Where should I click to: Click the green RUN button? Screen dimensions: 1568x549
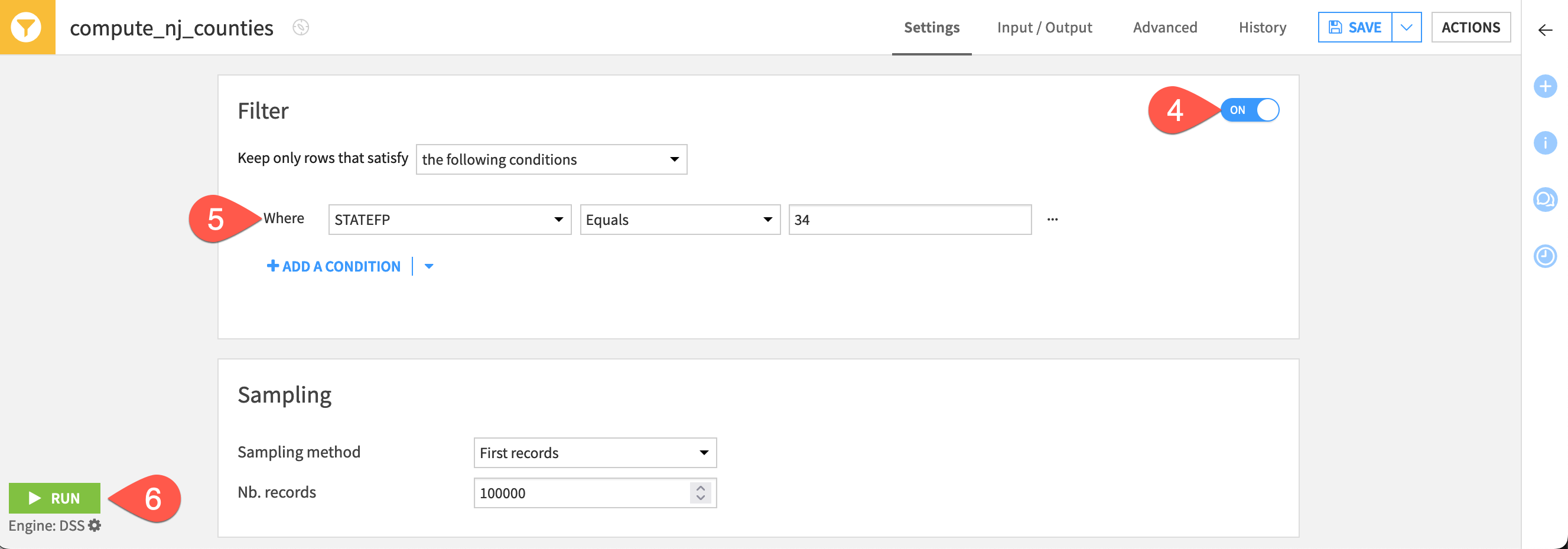55,498
